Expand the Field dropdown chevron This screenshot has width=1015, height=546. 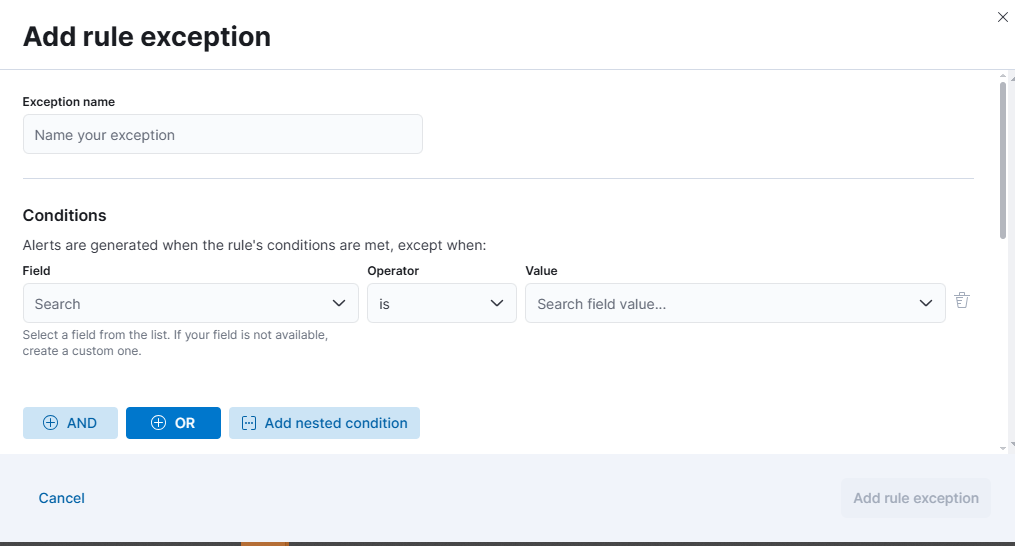[338, 304]
